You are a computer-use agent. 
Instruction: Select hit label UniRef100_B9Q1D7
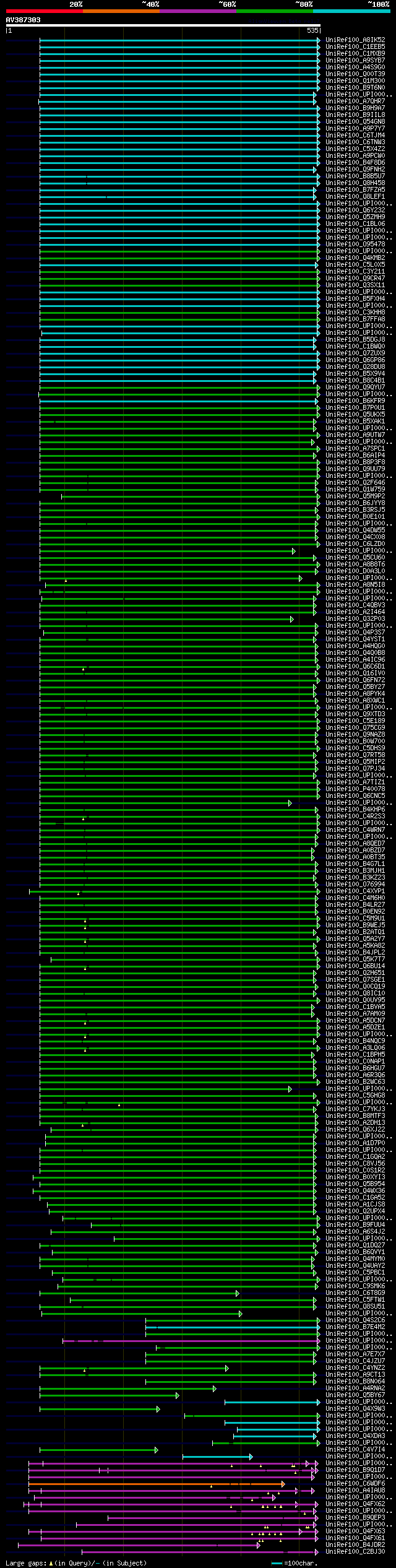coord(355,1470)
